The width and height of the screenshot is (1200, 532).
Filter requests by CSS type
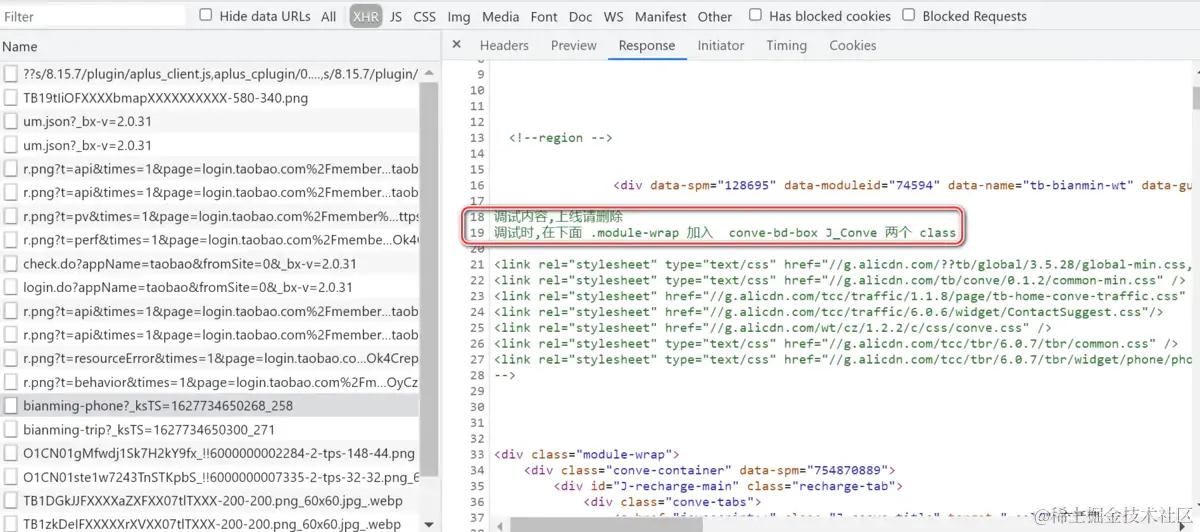coord(425,16)
